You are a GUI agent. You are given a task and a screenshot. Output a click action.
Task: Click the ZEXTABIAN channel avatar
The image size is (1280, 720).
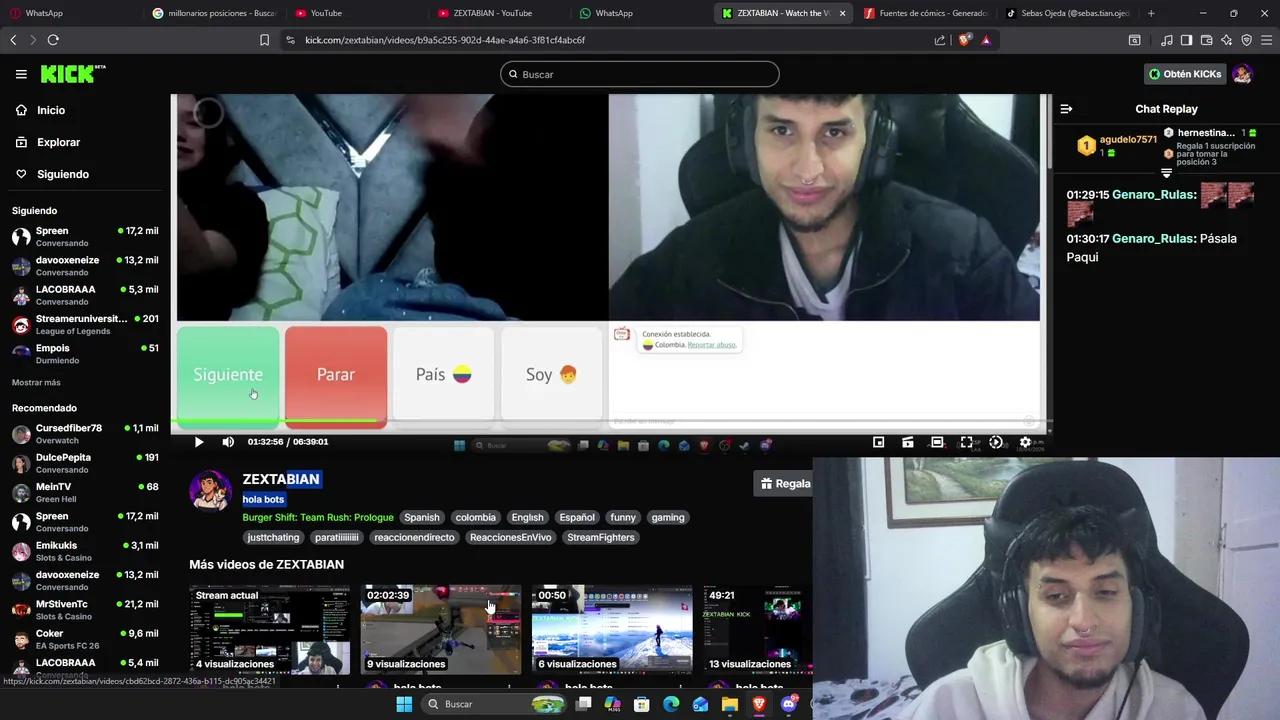(x=211, y=490)
